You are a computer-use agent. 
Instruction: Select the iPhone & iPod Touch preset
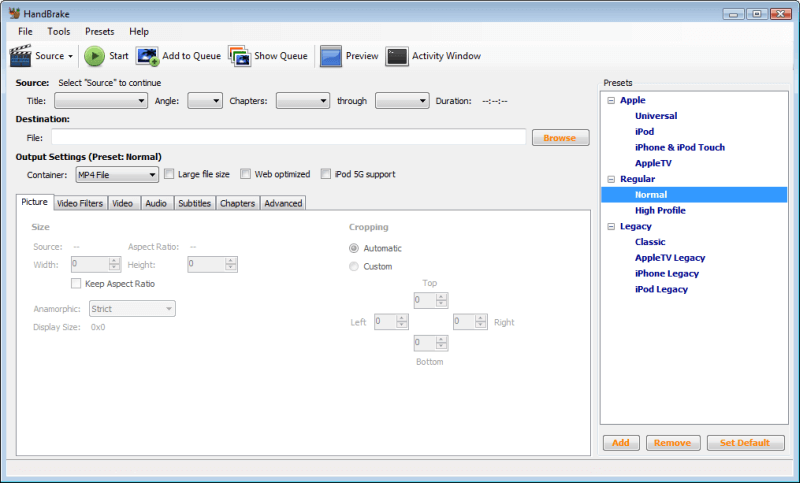click(x=680, y=147)
